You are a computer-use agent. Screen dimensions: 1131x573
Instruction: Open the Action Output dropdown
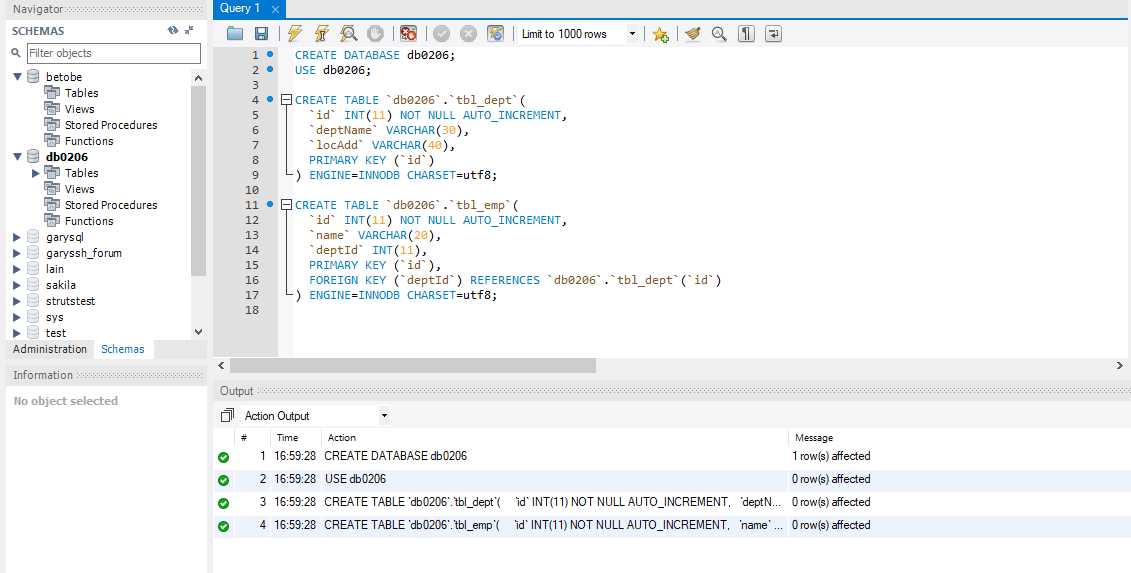[x=384, y=416]
